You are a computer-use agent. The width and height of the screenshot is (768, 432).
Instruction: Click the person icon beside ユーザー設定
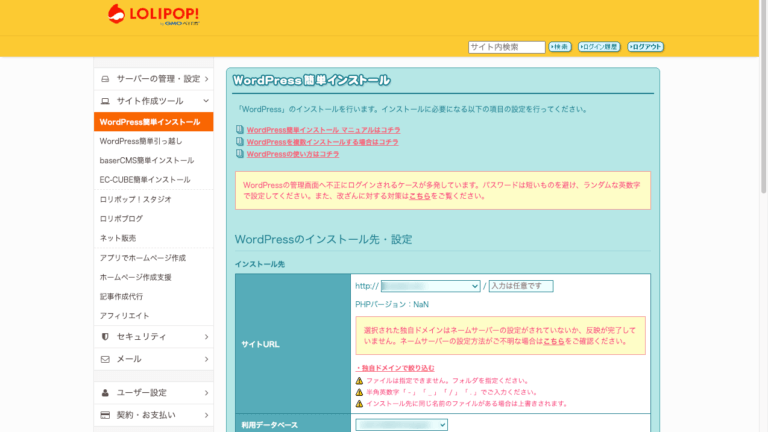(x=105, y=393)
